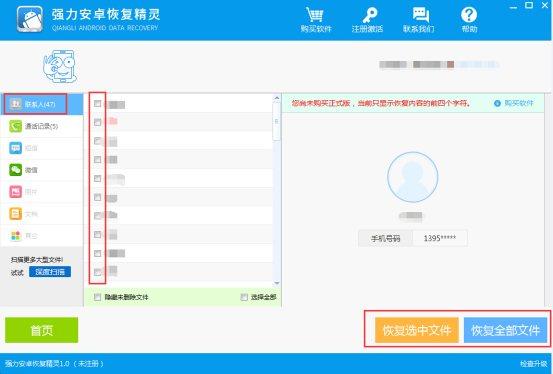Open the 购买软件 shopping cart icon
553x374 pixels.
tap(315, 15)
